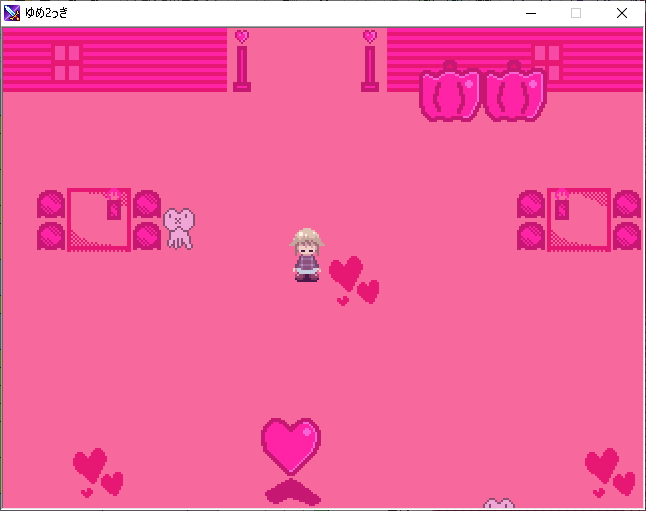Click the right square table with candle
This screenshot has height=511, width=646.
pyautogui.click(x=579, y=219)
